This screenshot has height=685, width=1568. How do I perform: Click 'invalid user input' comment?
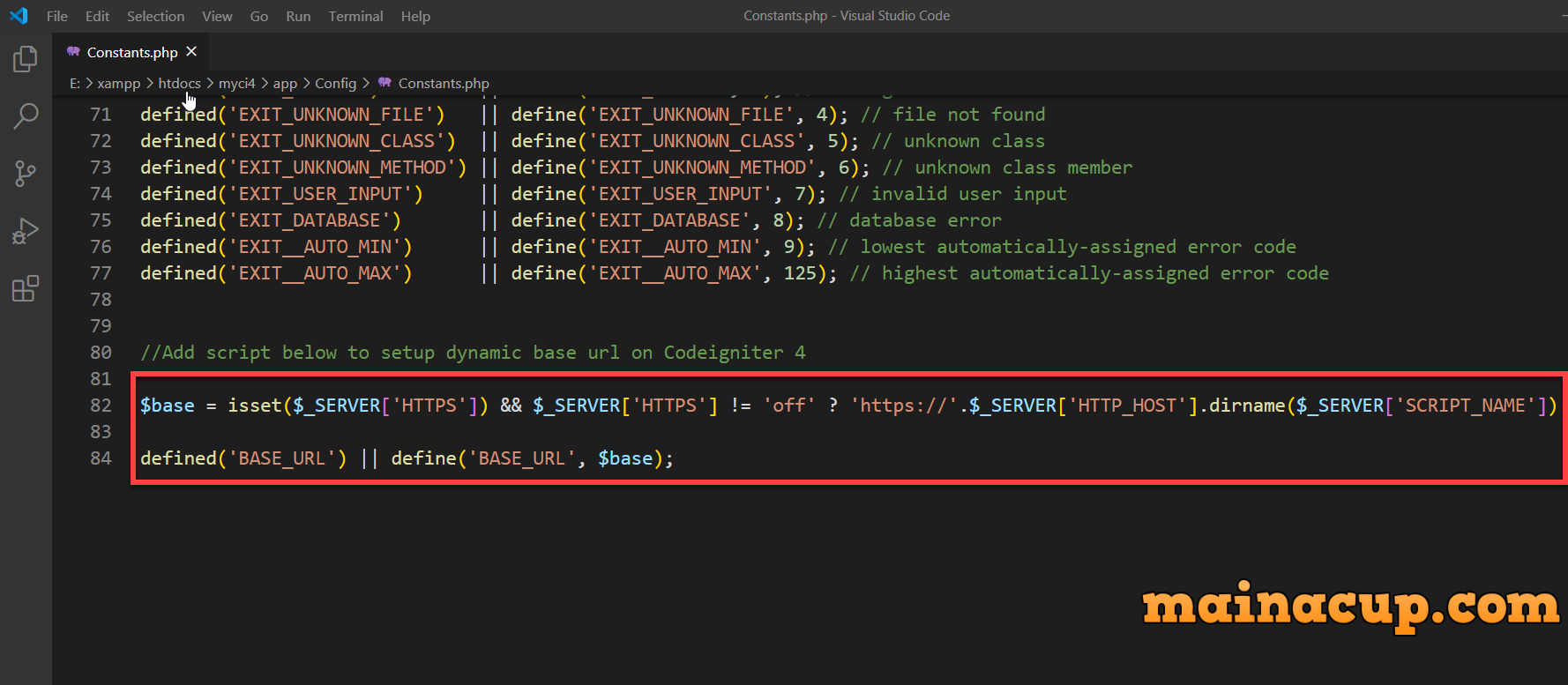[x=953, y=194]
